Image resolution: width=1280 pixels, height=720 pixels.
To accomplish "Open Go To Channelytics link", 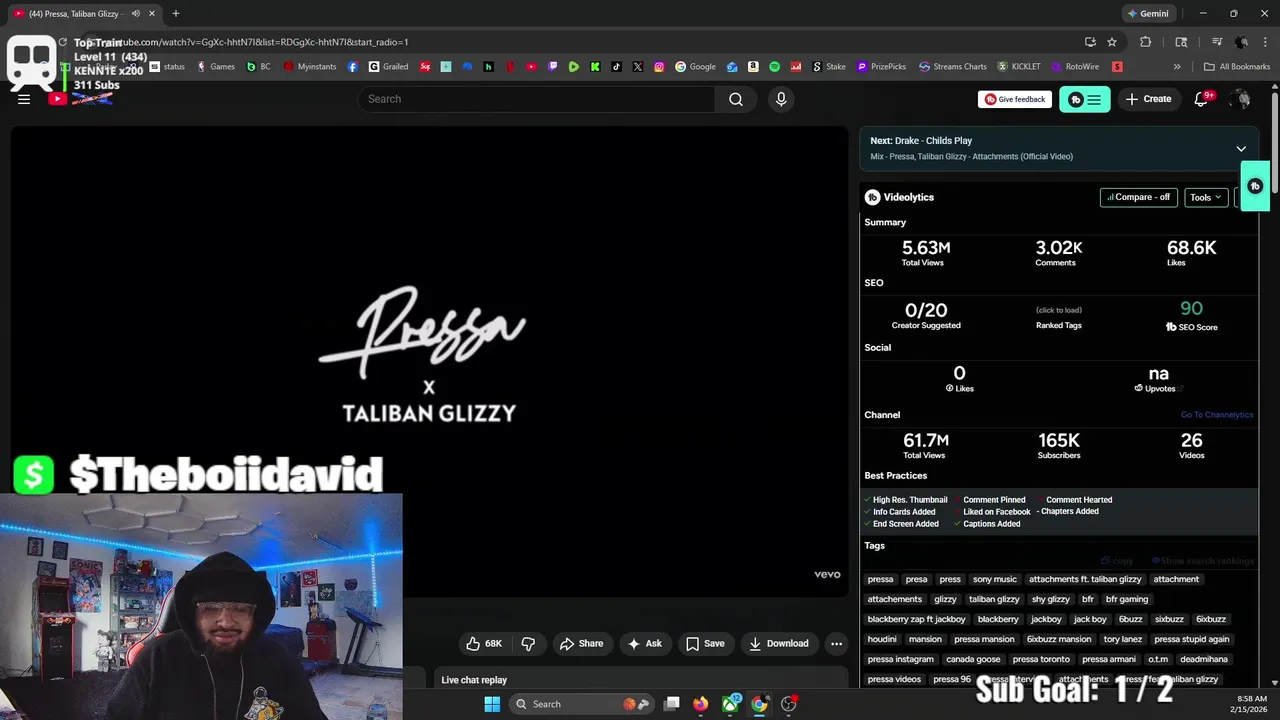I will [1216, 415].
